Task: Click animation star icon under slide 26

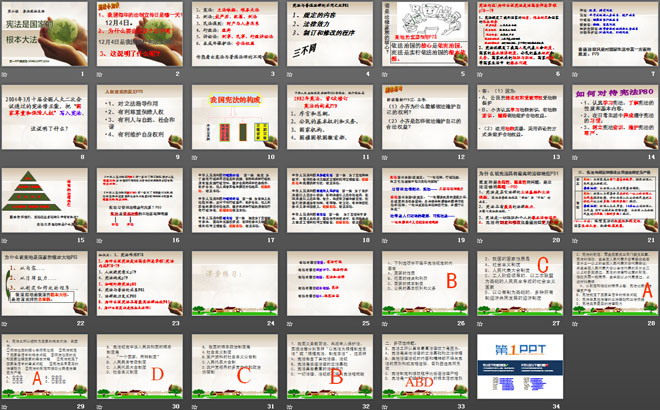Action: pos(385,324)
